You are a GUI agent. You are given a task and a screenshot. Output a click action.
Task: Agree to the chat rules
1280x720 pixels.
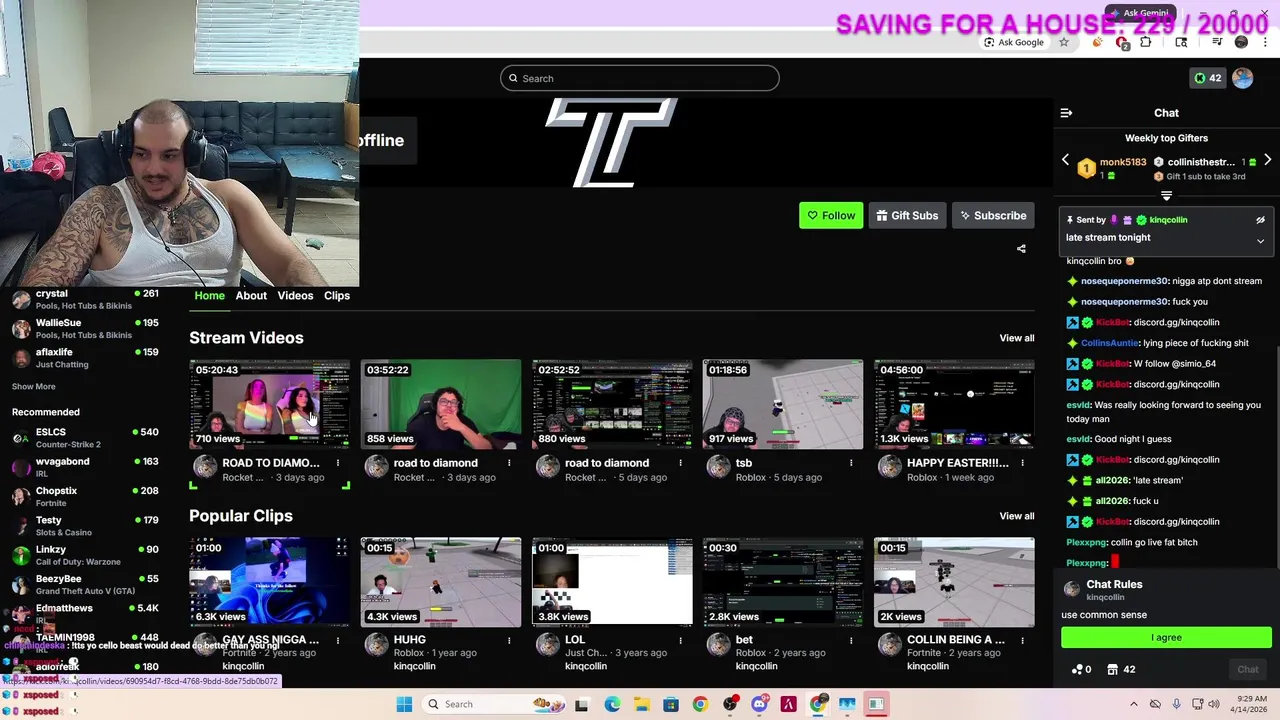click(1166, 637)
